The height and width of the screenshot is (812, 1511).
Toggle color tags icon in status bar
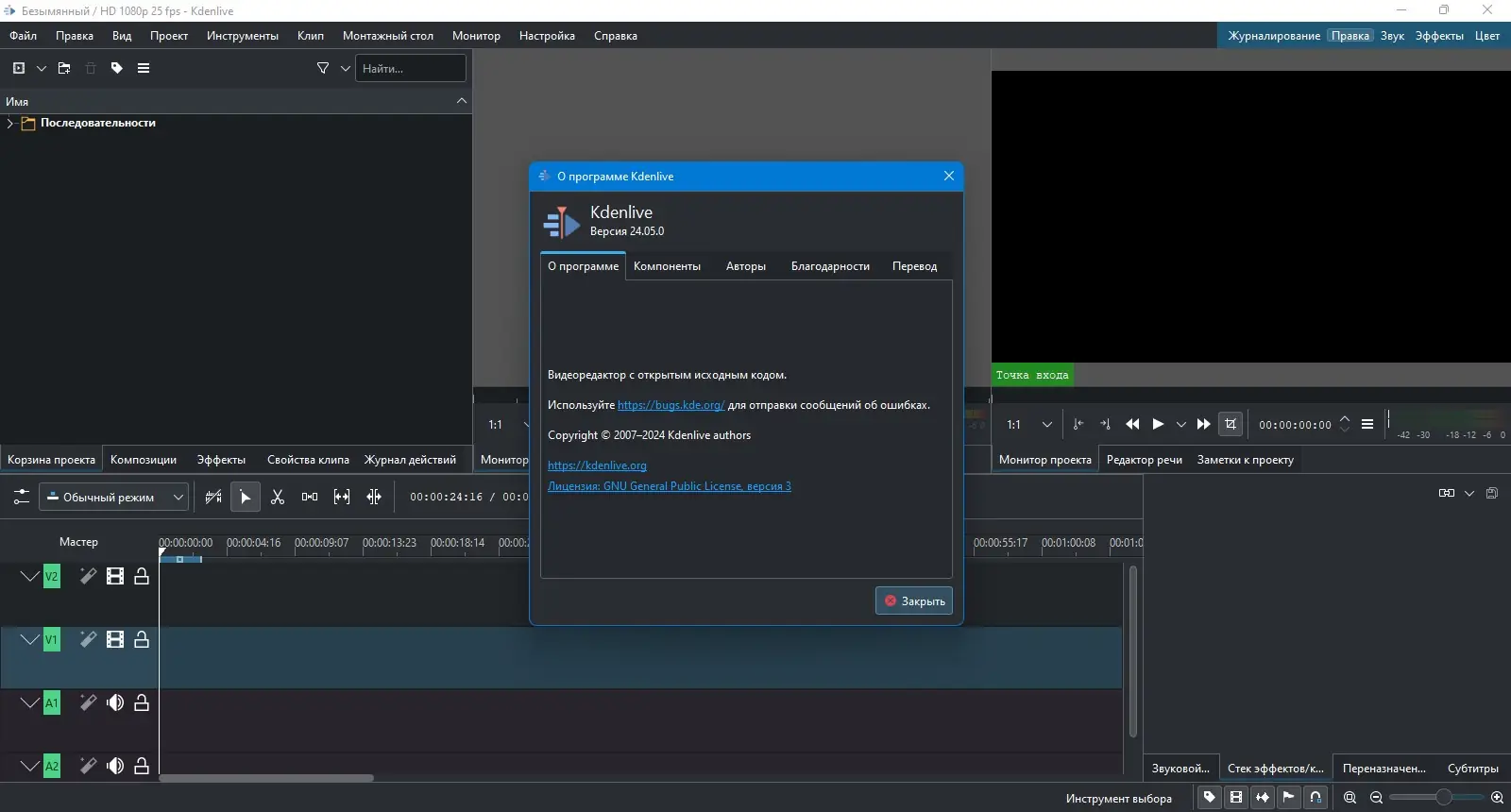(x=1210, y=798)
